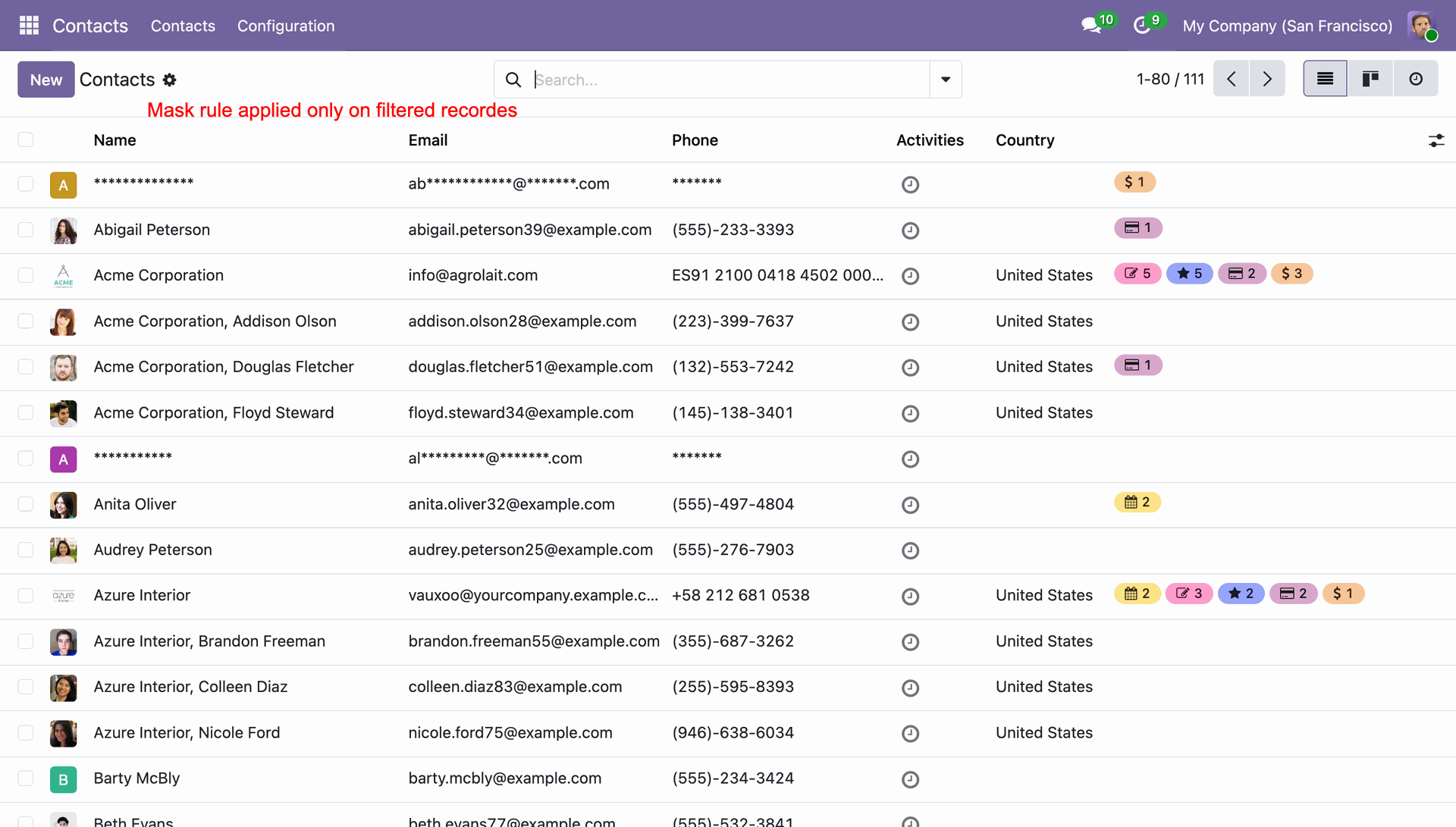Check the Audrey Peterson row checkbox
Image resolution: width=1456 pixels, height=827 pixels.
(26, 550)
